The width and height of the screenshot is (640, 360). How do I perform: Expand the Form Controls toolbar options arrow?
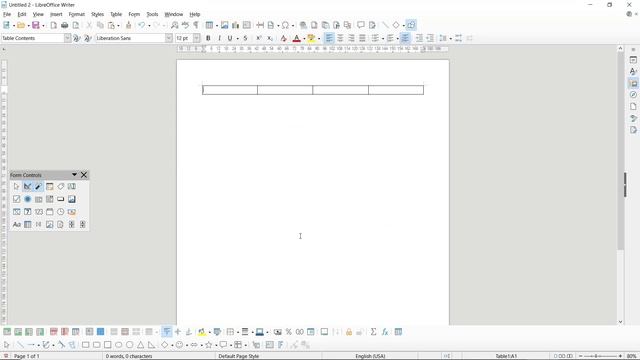tap(74, 175)
